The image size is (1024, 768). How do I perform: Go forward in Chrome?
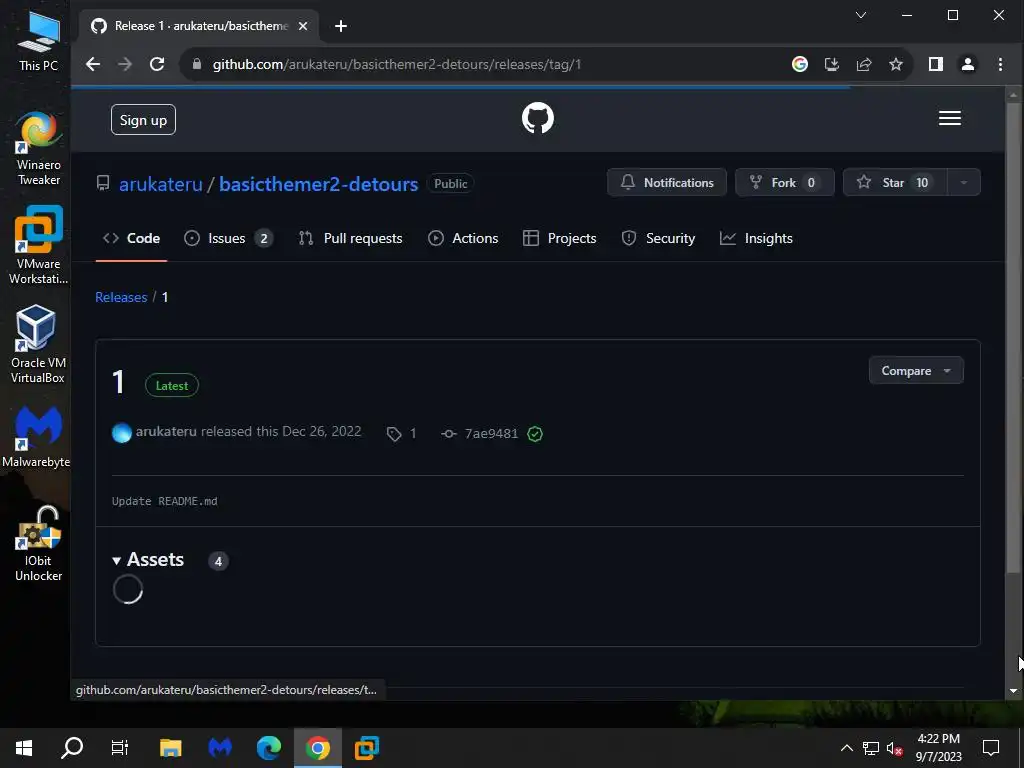pos(125,64)
